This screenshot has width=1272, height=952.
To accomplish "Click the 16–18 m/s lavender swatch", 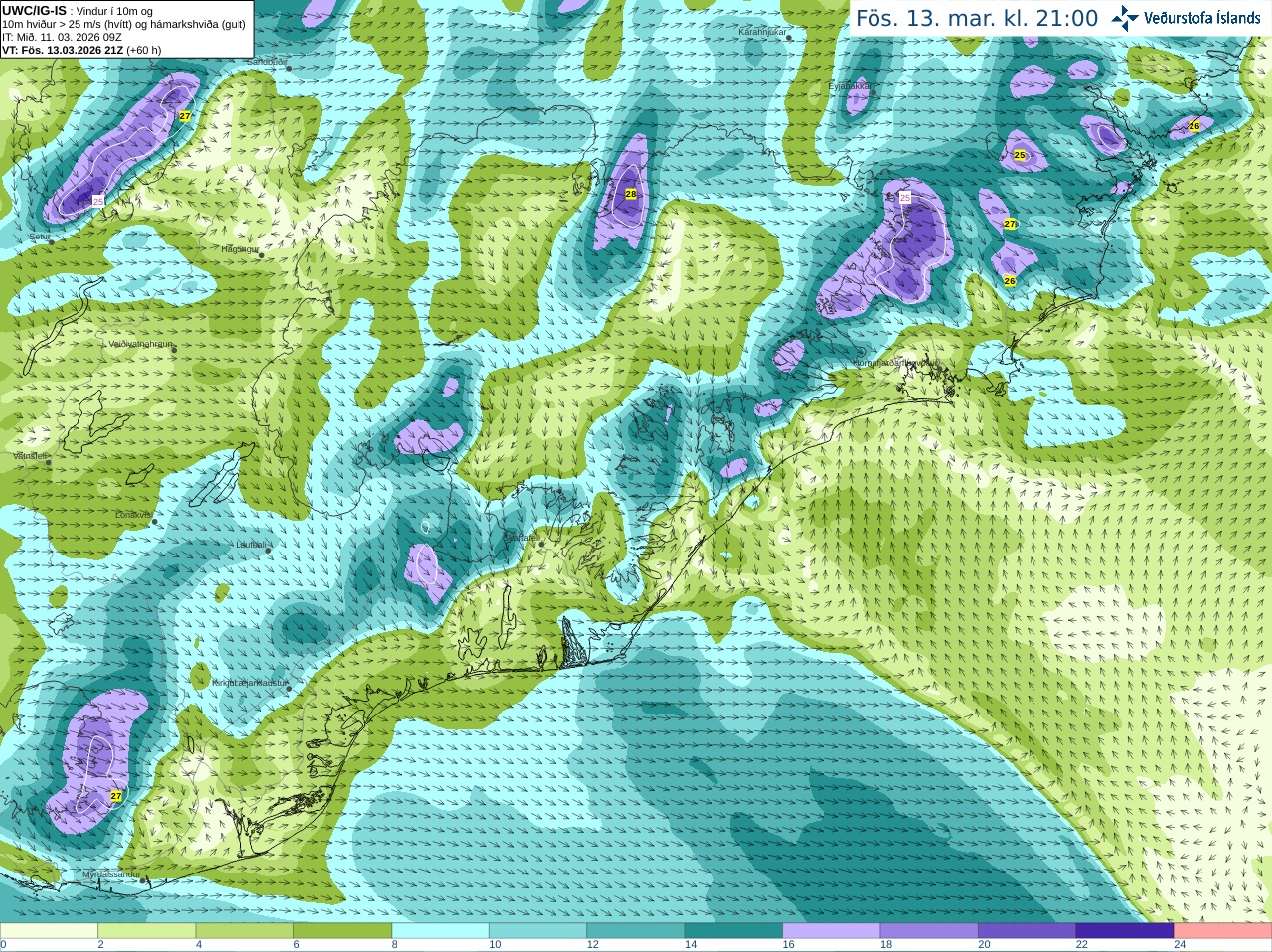I will 832,931.
